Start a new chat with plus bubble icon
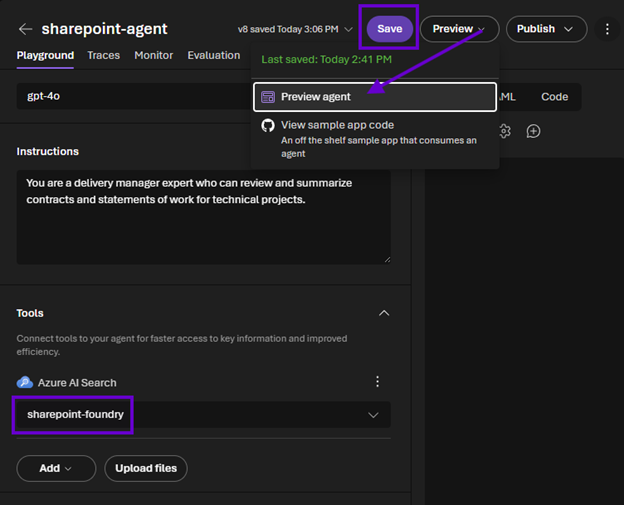This screenshot has height=505, width=624. pyautogui.click(x=533, y=131)
